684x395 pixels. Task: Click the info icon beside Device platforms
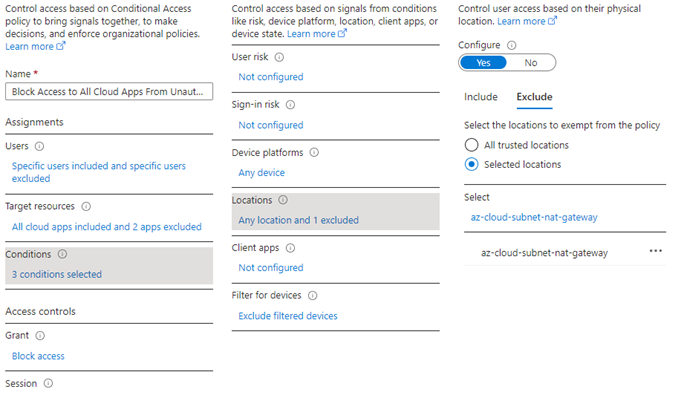click(x=314, y=152)
